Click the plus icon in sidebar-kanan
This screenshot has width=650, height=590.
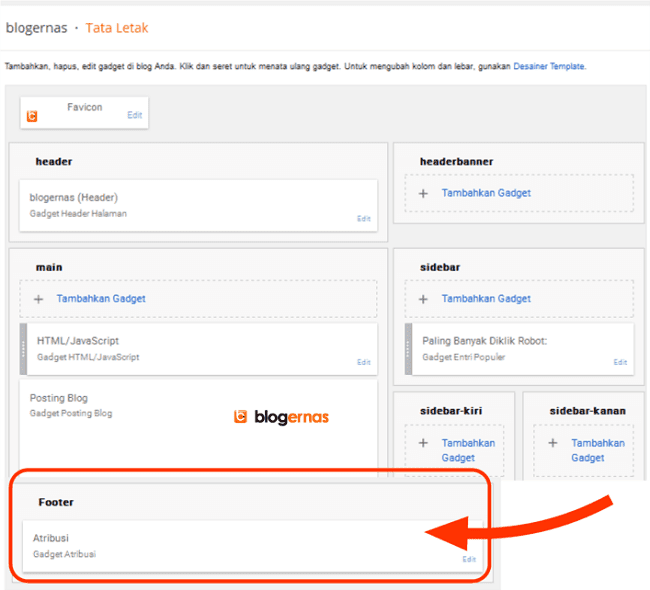click(x=552, y=443)
